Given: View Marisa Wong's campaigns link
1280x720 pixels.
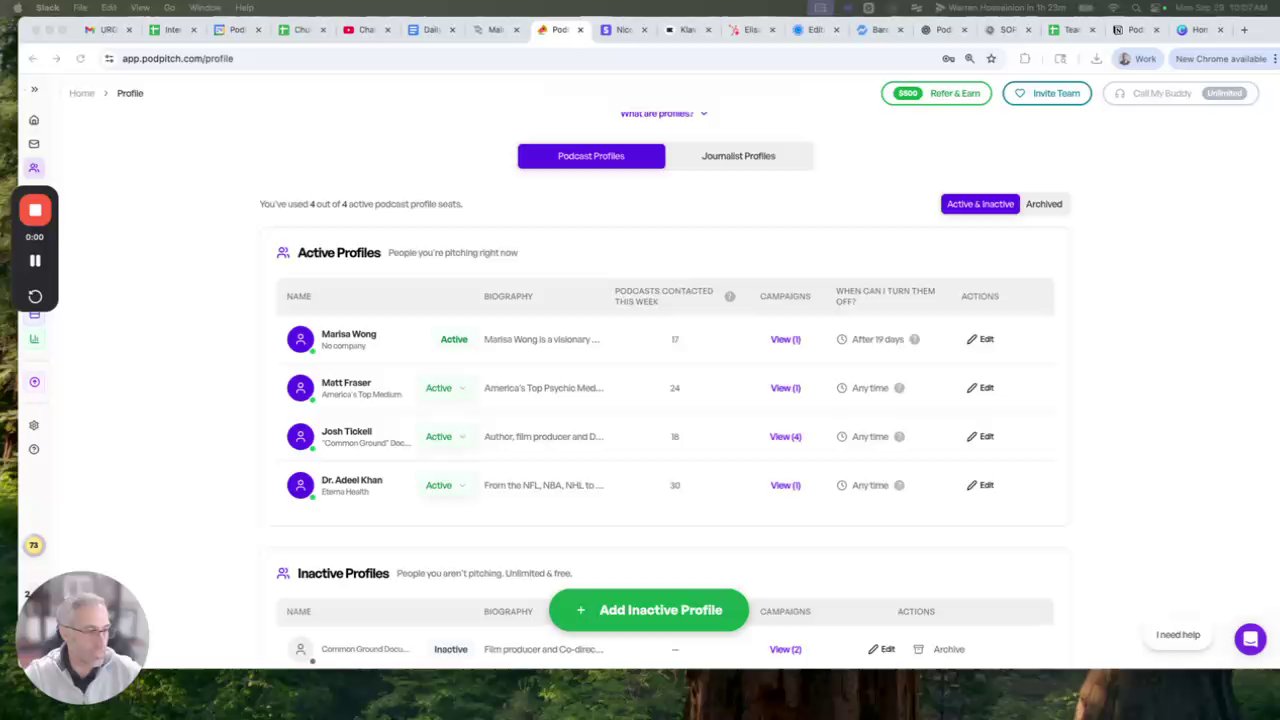Looking at the screenshot, I should pyautogui.click(x=785, y=339).
